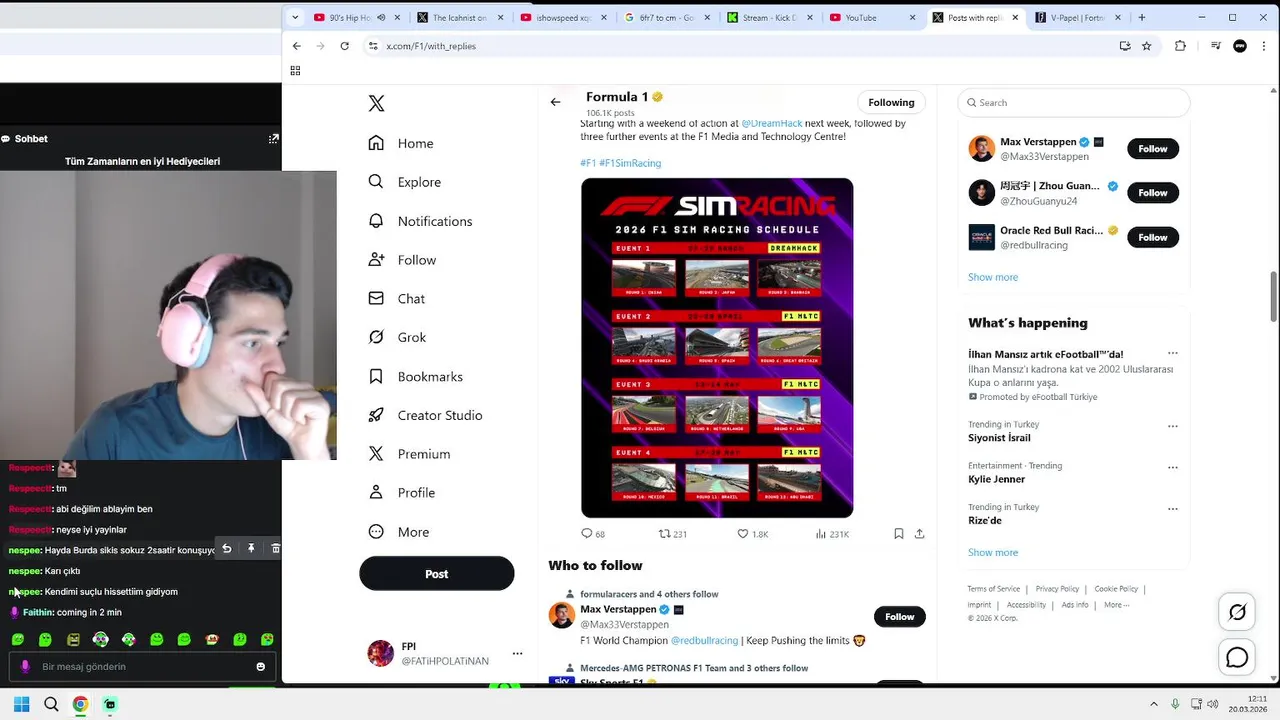The image size is (1280, 720).
Task: Follow Zhou Guanyu in the sidebar list
Action: pyautogui.click(x=1153, y=193)
